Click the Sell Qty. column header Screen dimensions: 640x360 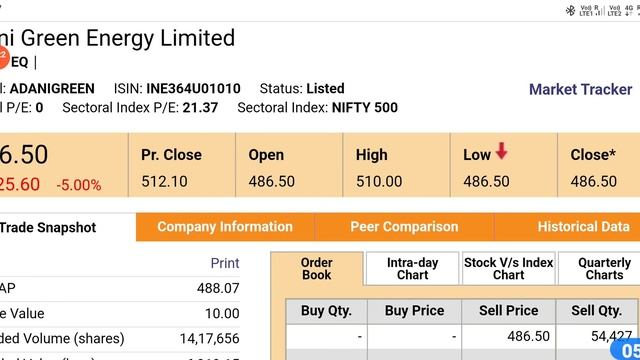596,311
